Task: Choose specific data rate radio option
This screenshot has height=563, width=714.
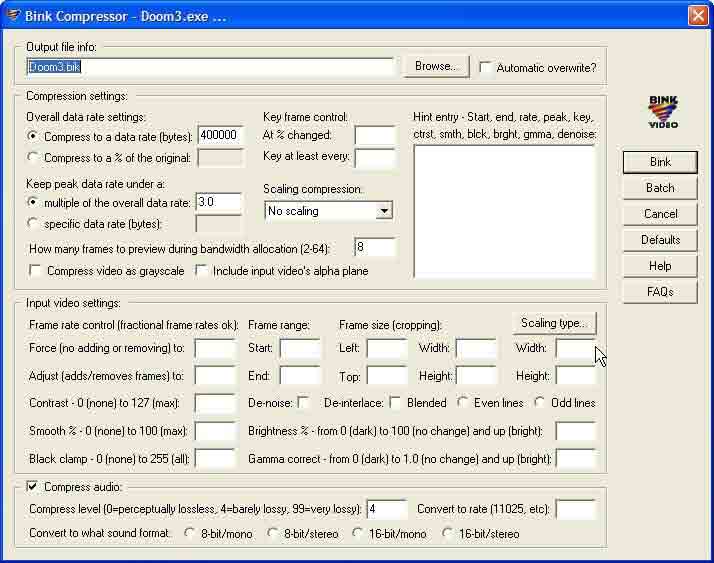Action: coord(34,224)
